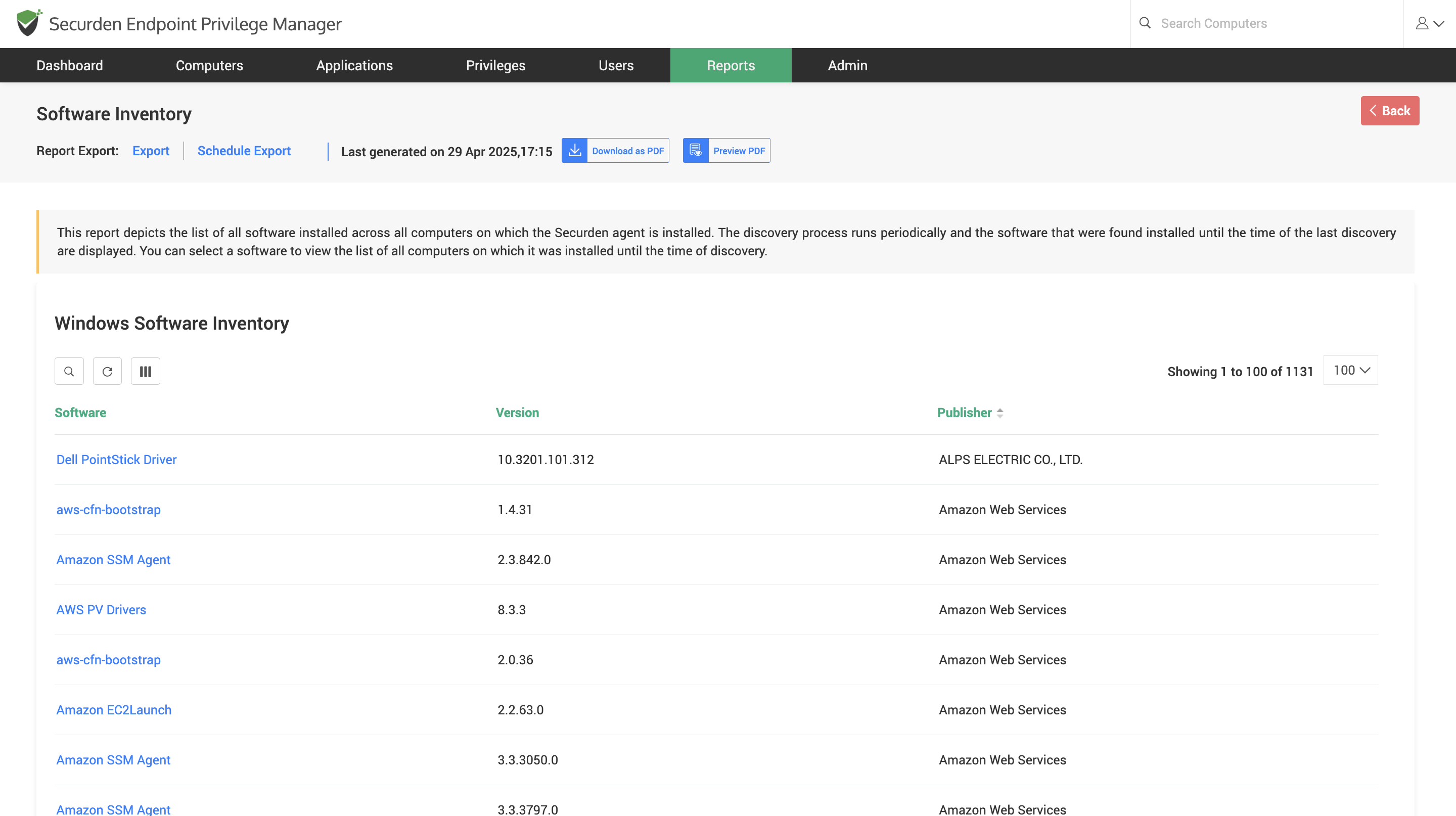
Task: Click the red Back button
Action: click(1390, 111)
